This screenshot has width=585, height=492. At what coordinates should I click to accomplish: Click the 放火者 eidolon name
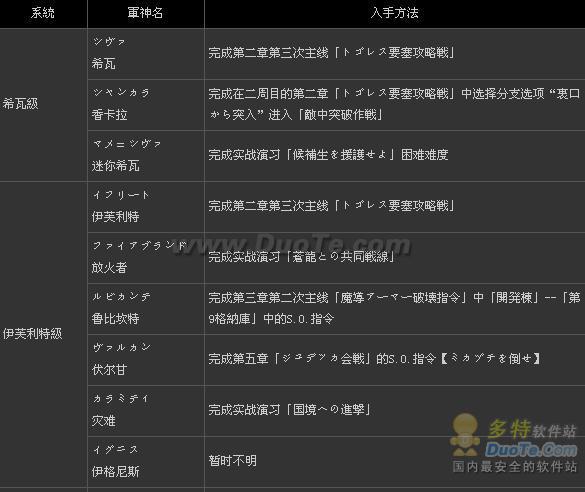click(110, 267)
